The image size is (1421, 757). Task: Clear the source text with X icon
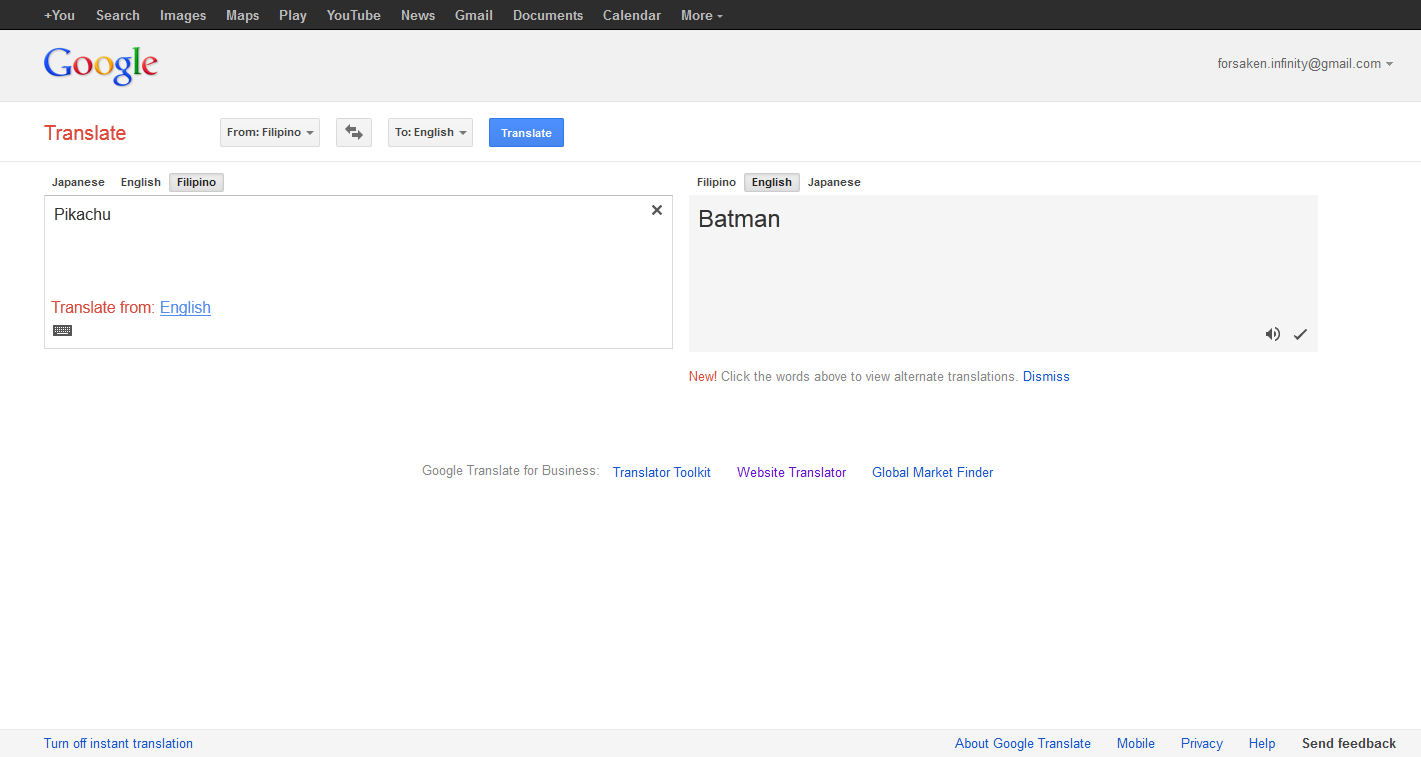657,210
